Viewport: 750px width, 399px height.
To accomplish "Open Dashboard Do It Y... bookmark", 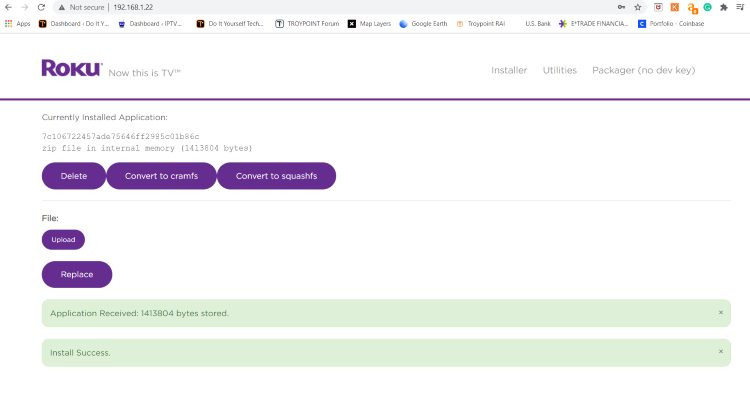I will (74, 23).
